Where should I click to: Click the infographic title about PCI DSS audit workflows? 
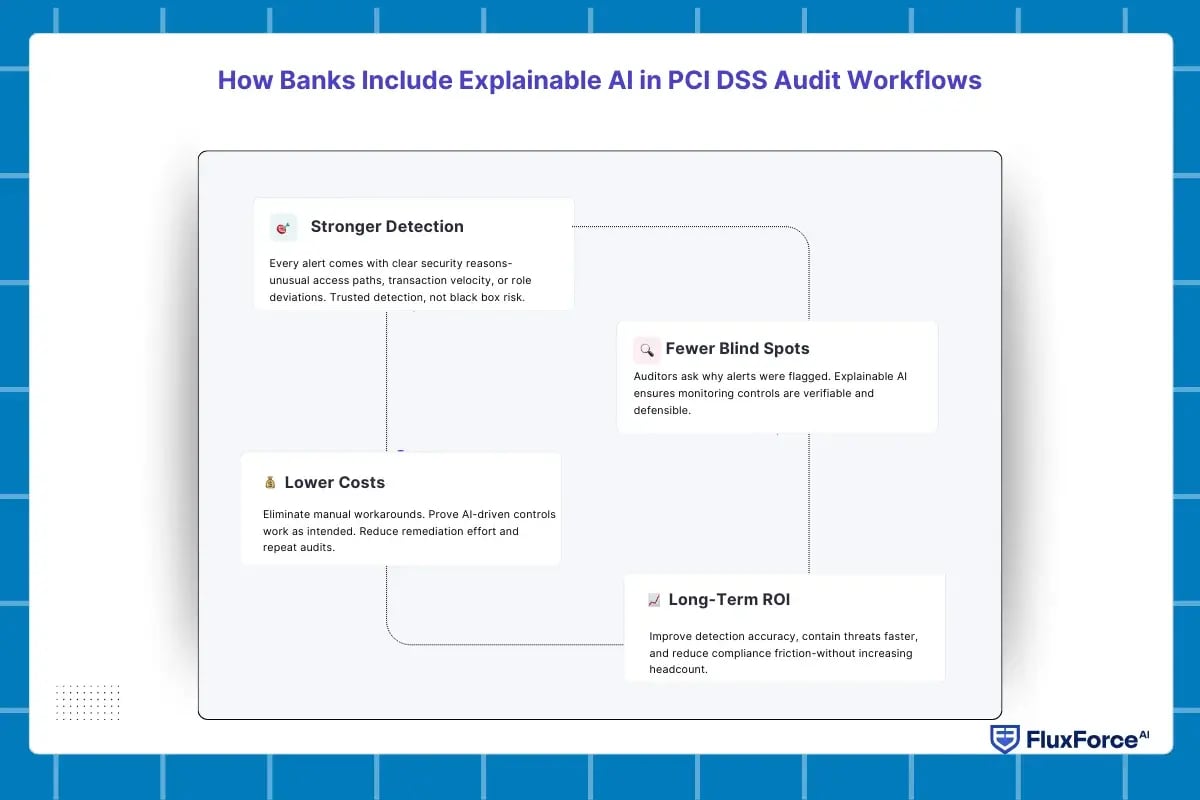pos(599,80)
